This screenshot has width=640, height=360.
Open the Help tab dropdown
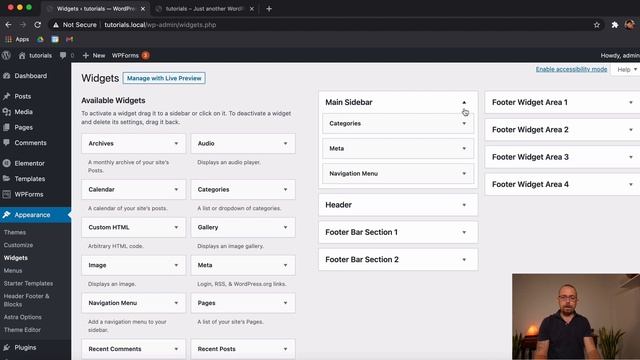627,69
